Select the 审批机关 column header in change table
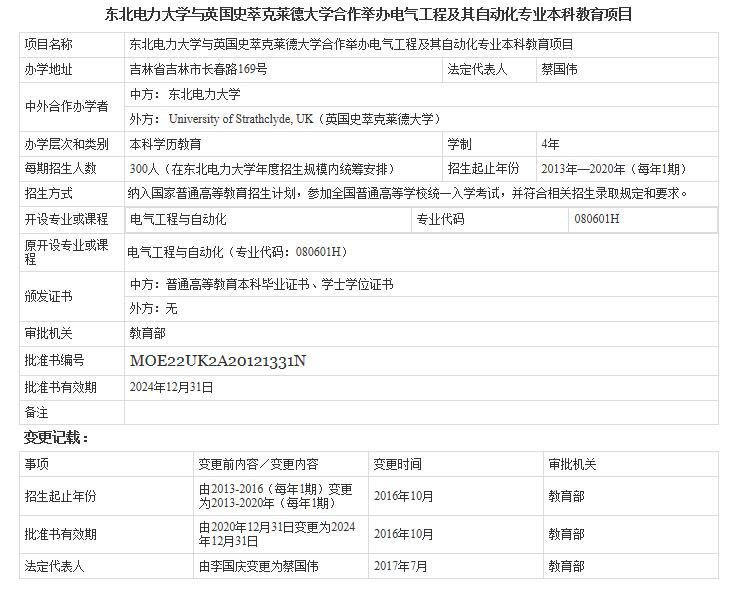The height and width of the screenshot is (589, 736). coord(572,465)
